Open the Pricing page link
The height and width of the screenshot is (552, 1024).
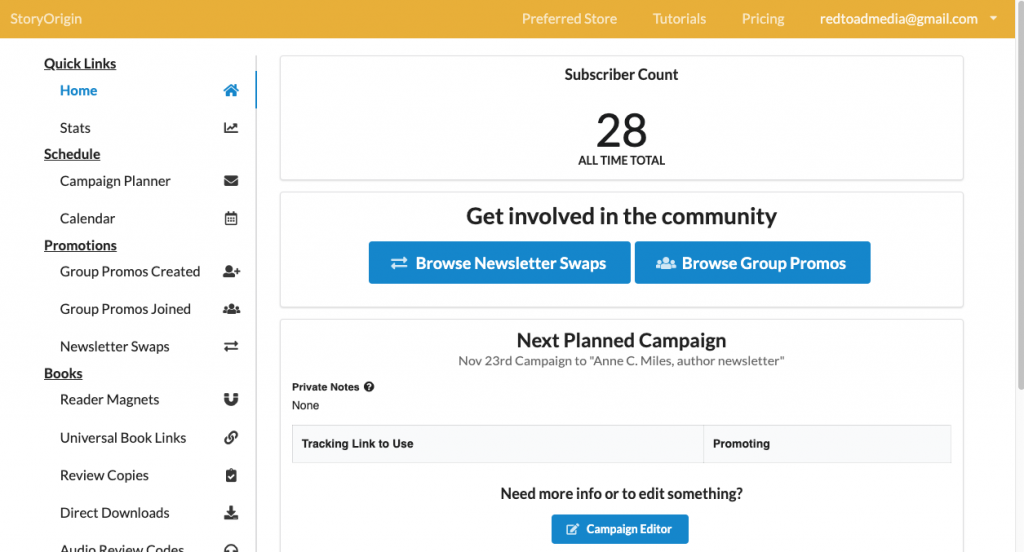[x=763, y=19]
